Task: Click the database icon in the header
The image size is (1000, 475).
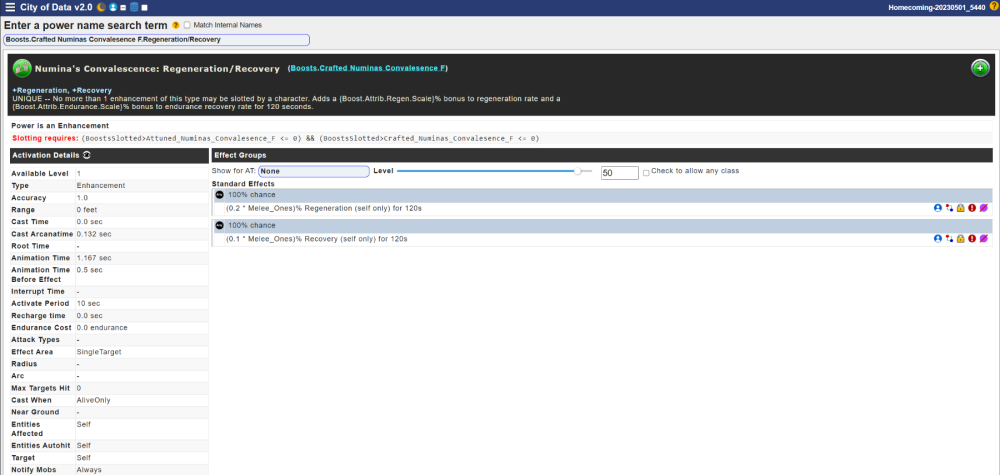Action: click(134, 8)
